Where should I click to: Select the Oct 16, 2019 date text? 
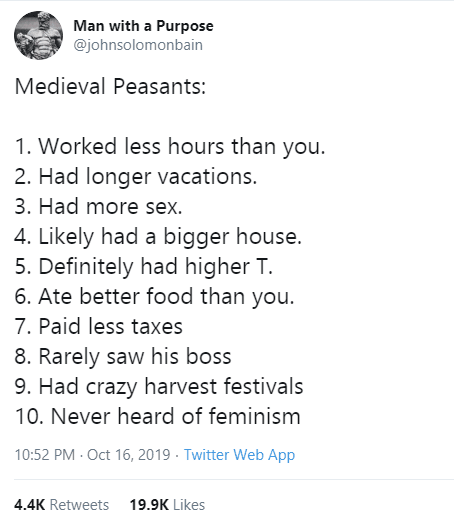click(129, 455)
